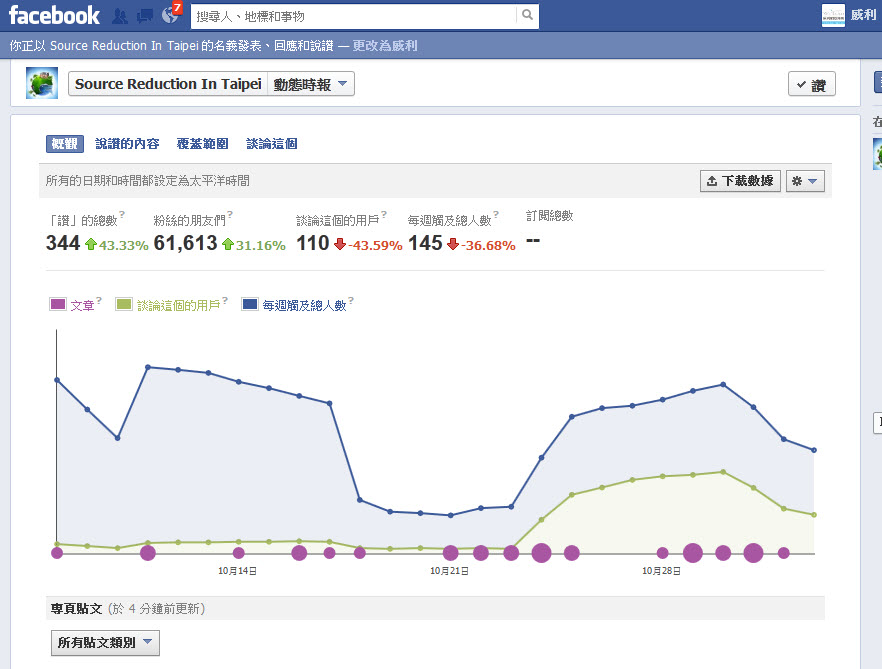Image resolution: width=882 pixels, height=669 pixels.
Task: Click the 更改為威利 link
Action: coord(385,46)
